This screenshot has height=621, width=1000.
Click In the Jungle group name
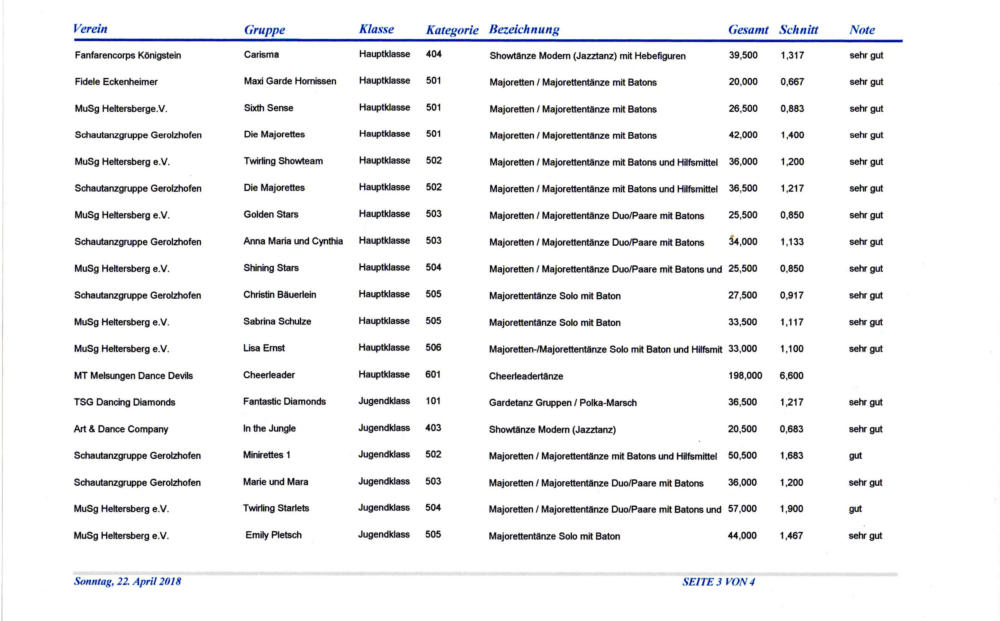[x=269, y=428]
